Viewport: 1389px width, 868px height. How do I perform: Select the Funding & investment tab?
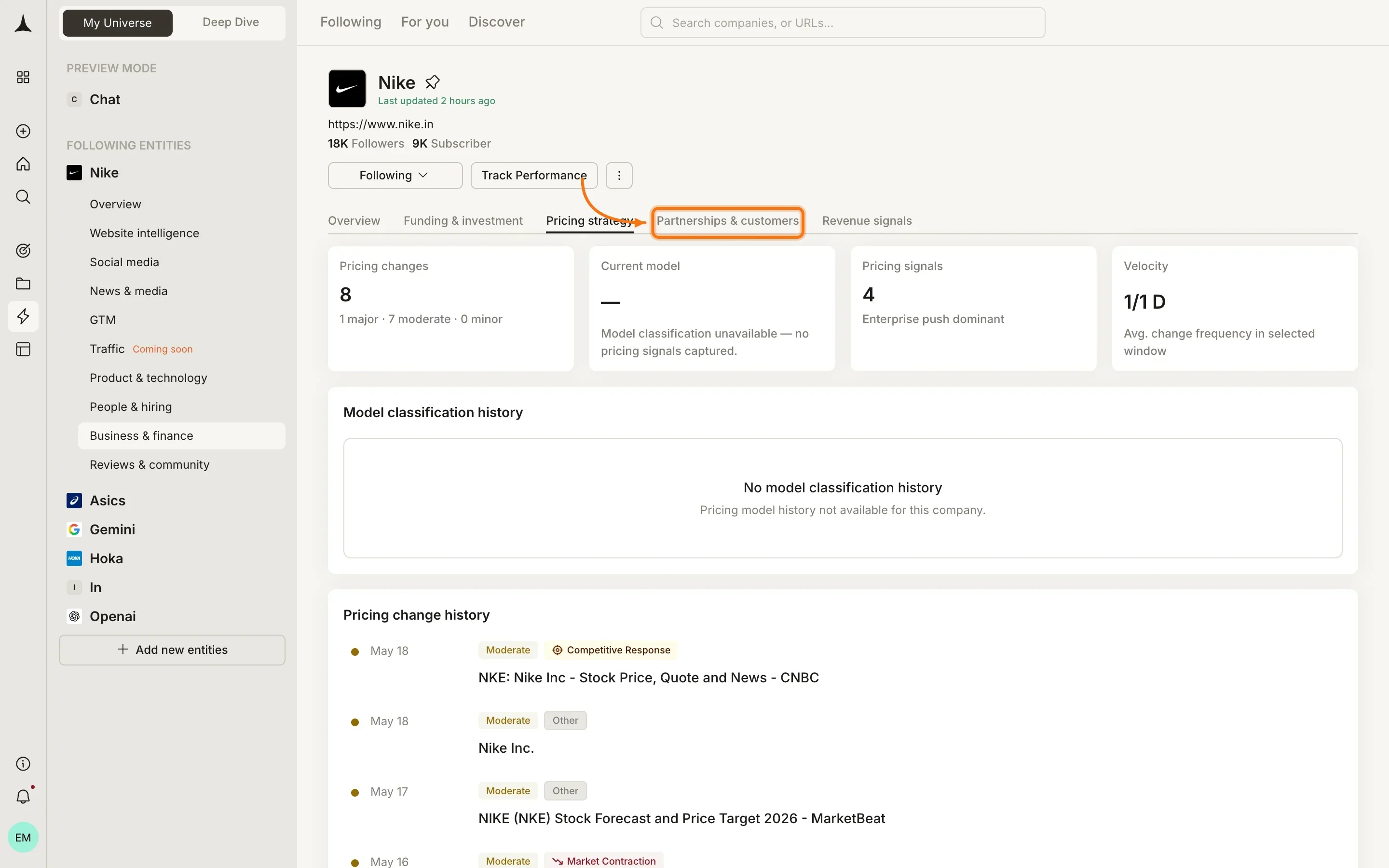tap(463, 220)
